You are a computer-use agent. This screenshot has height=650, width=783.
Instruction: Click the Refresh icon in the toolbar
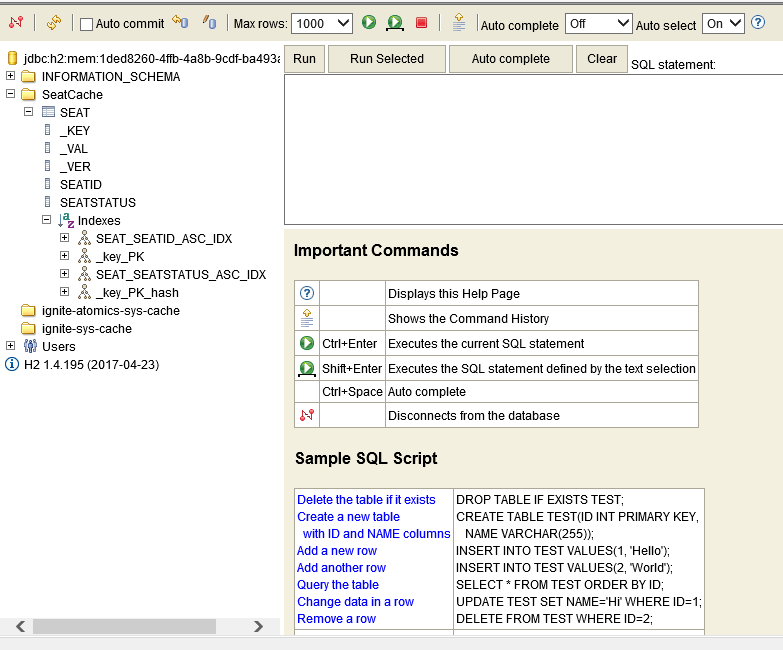click(x=54, y=23)
